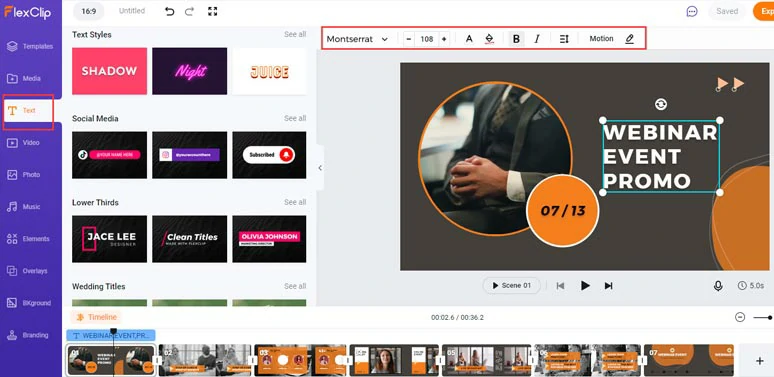Viewport: 774px width, 377px height.
Task: Select the TikTok name tag preset
Action: (x=110, y=155)
